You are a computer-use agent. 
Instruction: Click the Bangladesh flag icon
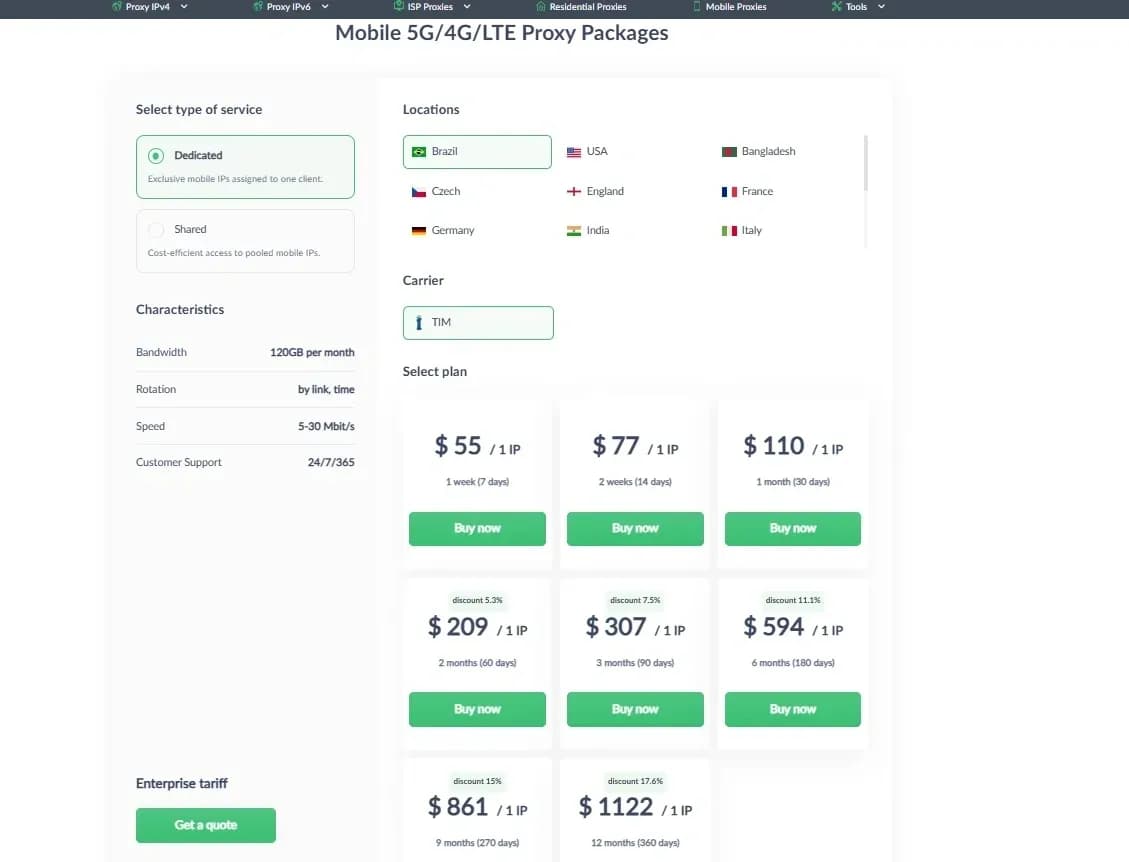tap(729, 151)
